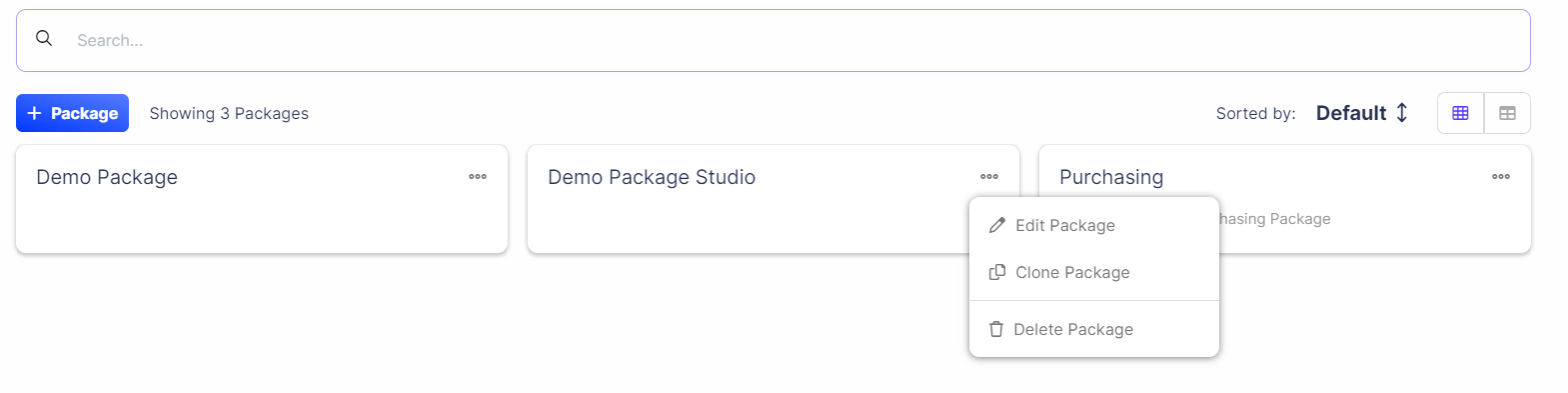This screenshot has width=1568, height=393.
Task: Focus the Search input field
Action: click(773, 40)
